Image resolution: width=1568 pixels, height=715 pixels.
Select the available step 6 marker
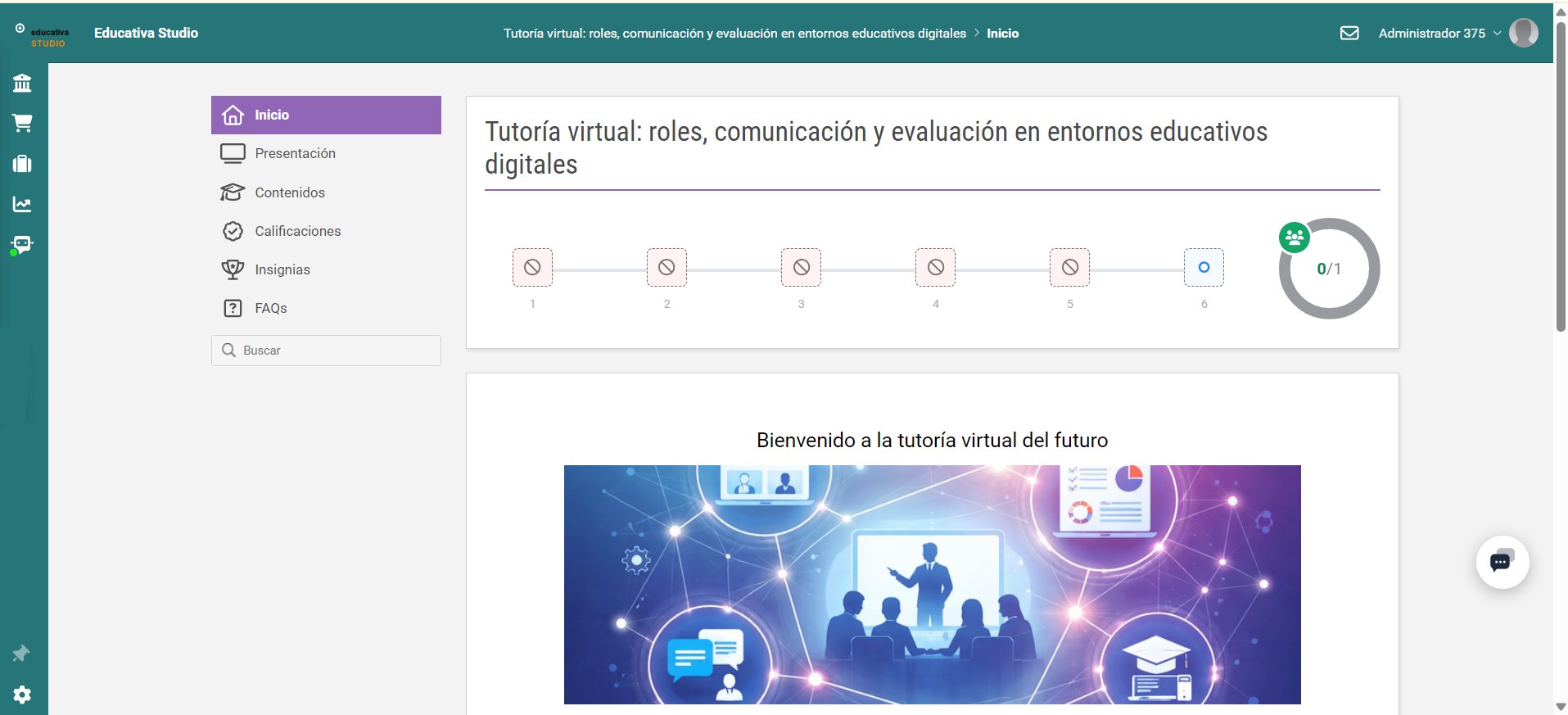1204,267
